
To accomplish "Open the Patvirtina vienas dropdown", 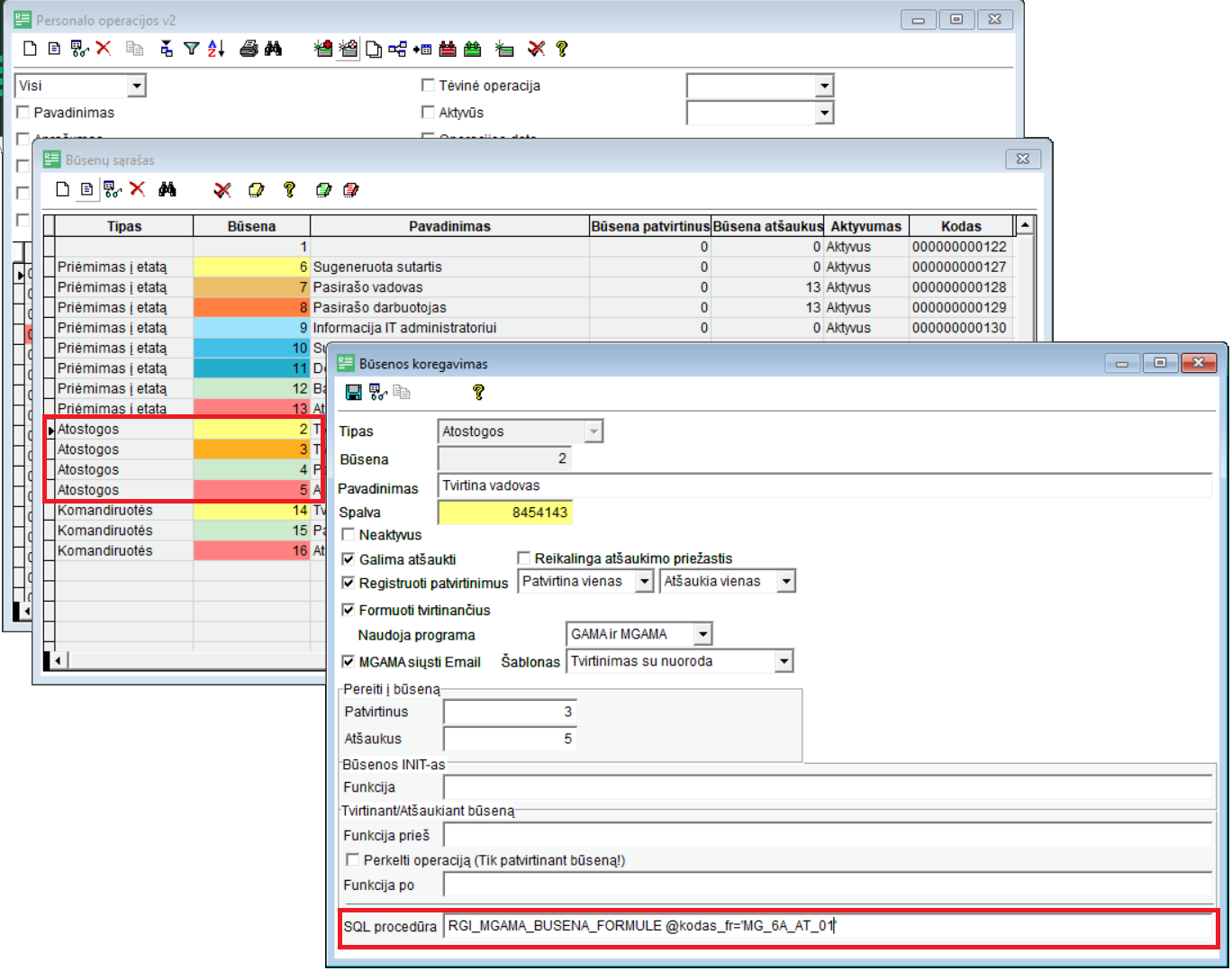I will point(644,582).
